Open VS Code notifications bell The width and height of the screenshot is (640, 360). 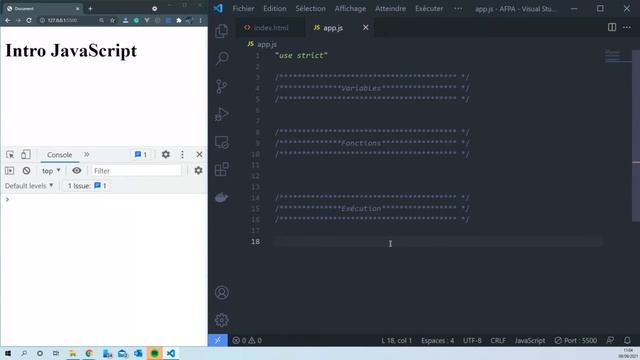pyautogui.click(x=627, y=340)
